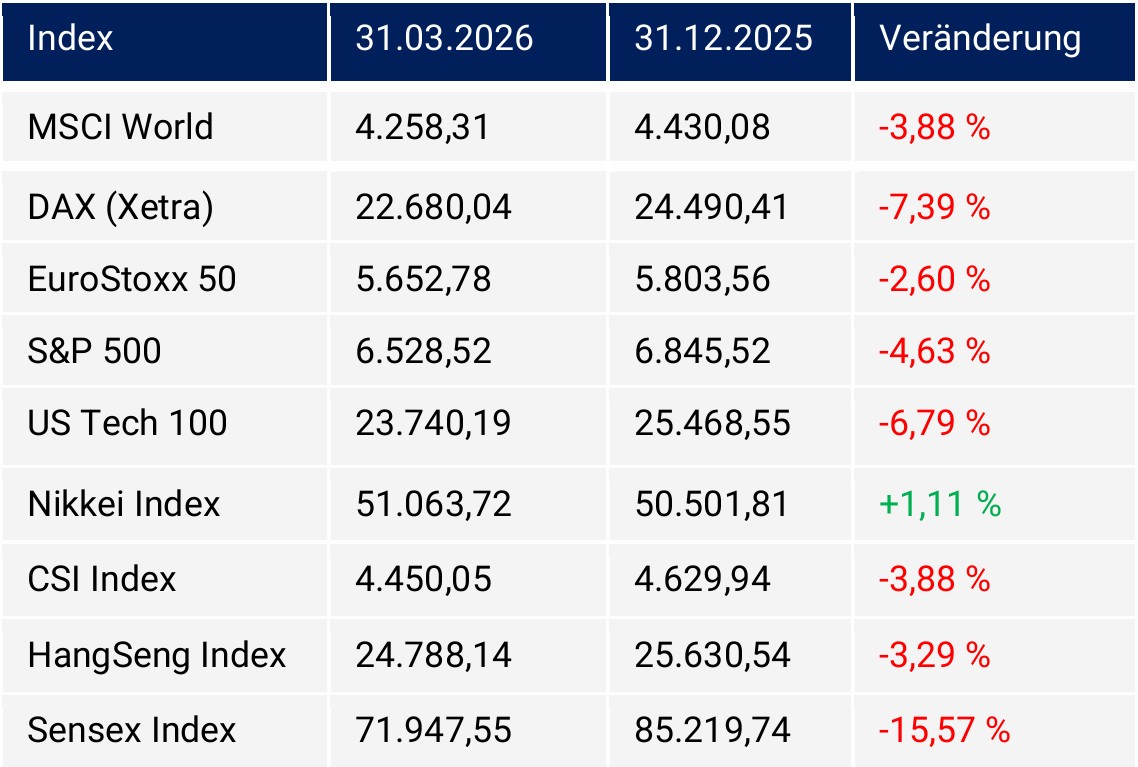Image resolution: width=1138 pixels, height=767 pixels.
Task: Click the green +1,11 % change value
Action: (x=939, y=503)
